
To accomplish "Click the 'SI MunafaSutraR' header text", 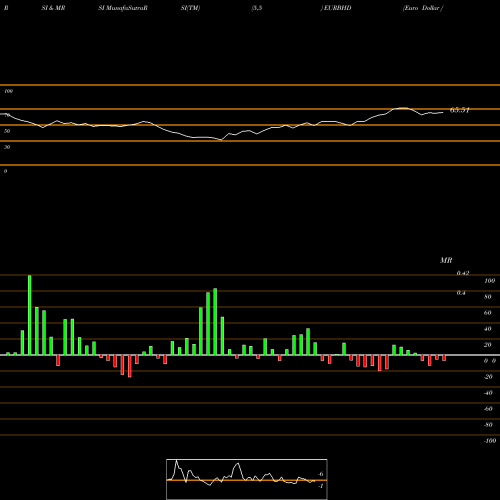I will tap(123, 8).
